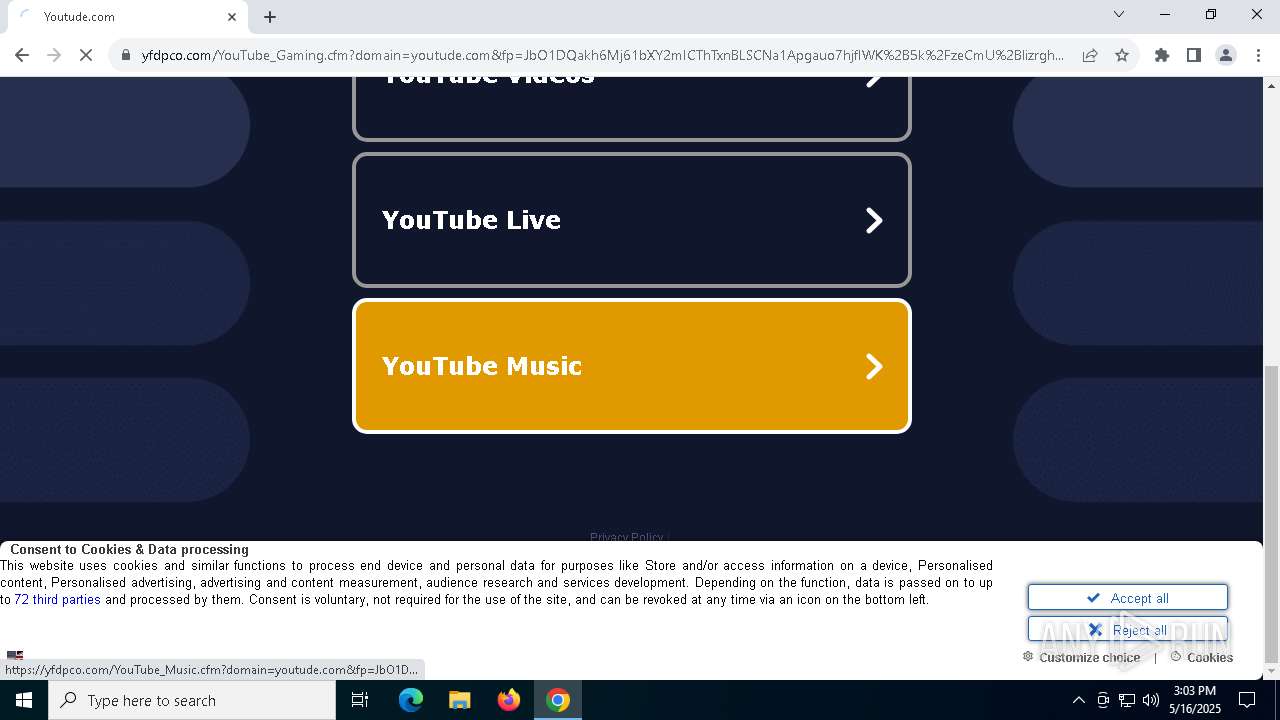1280x720 pixels.
Task: Bookmark this tab with the star
Action: 1122,56
